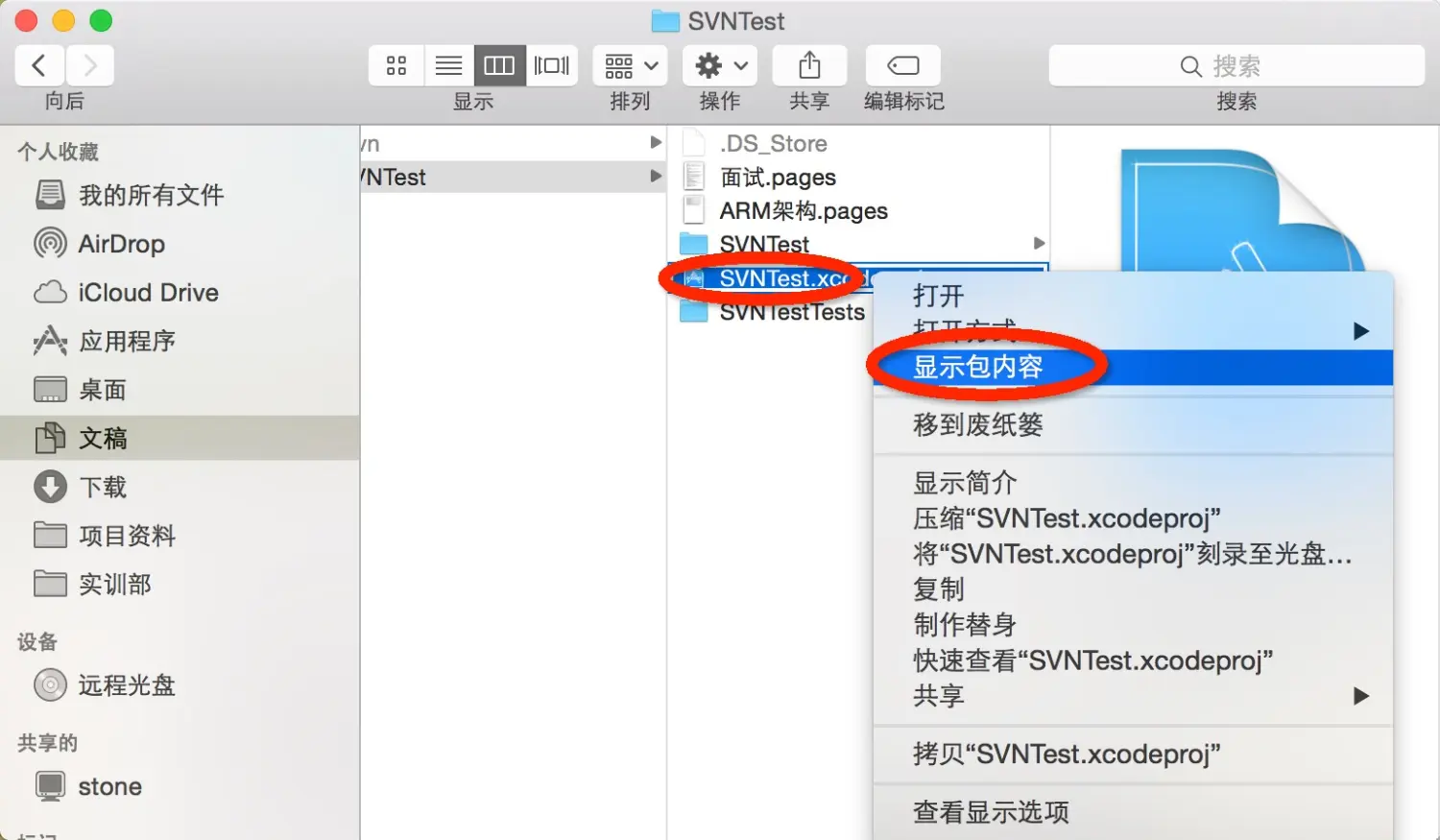Open the 操作 gear action menu

coord(720,65)
